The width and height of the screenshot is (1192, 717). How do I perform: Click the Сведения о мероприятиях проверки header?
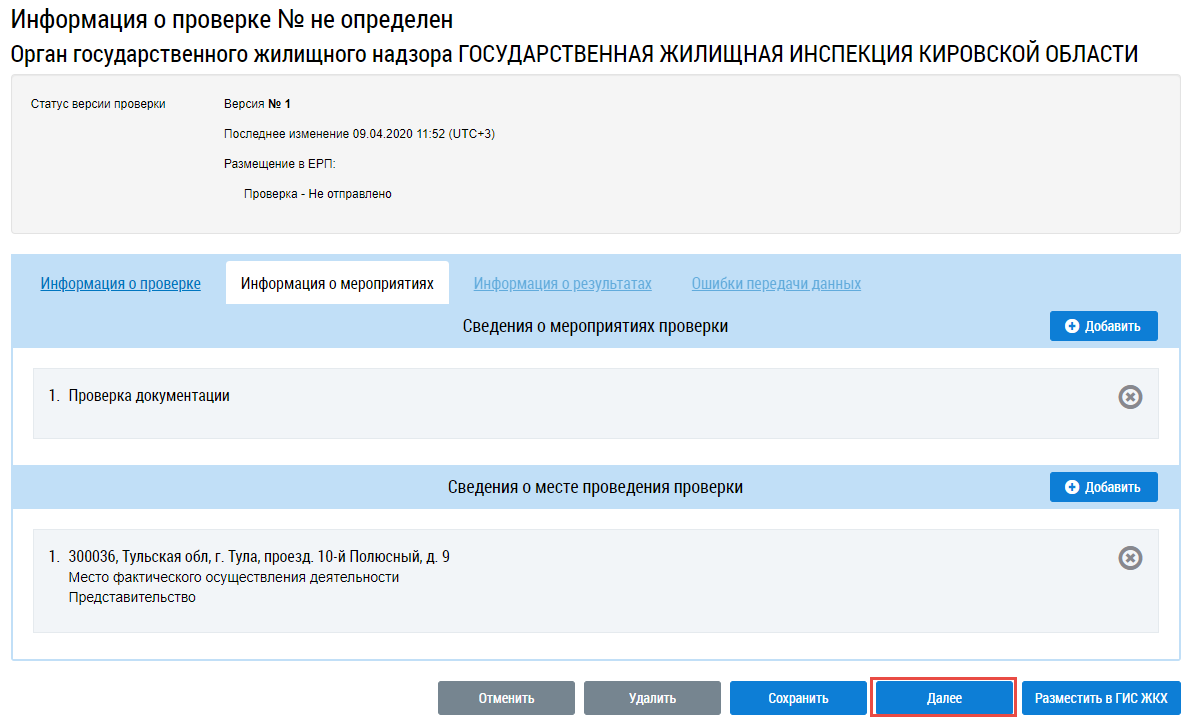[595, 327]
